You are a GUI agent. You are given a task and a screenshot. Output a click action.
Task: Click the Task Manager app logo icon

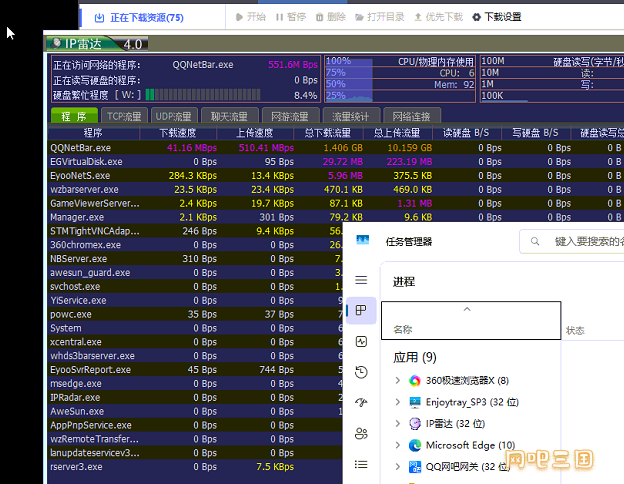point(363,240)
